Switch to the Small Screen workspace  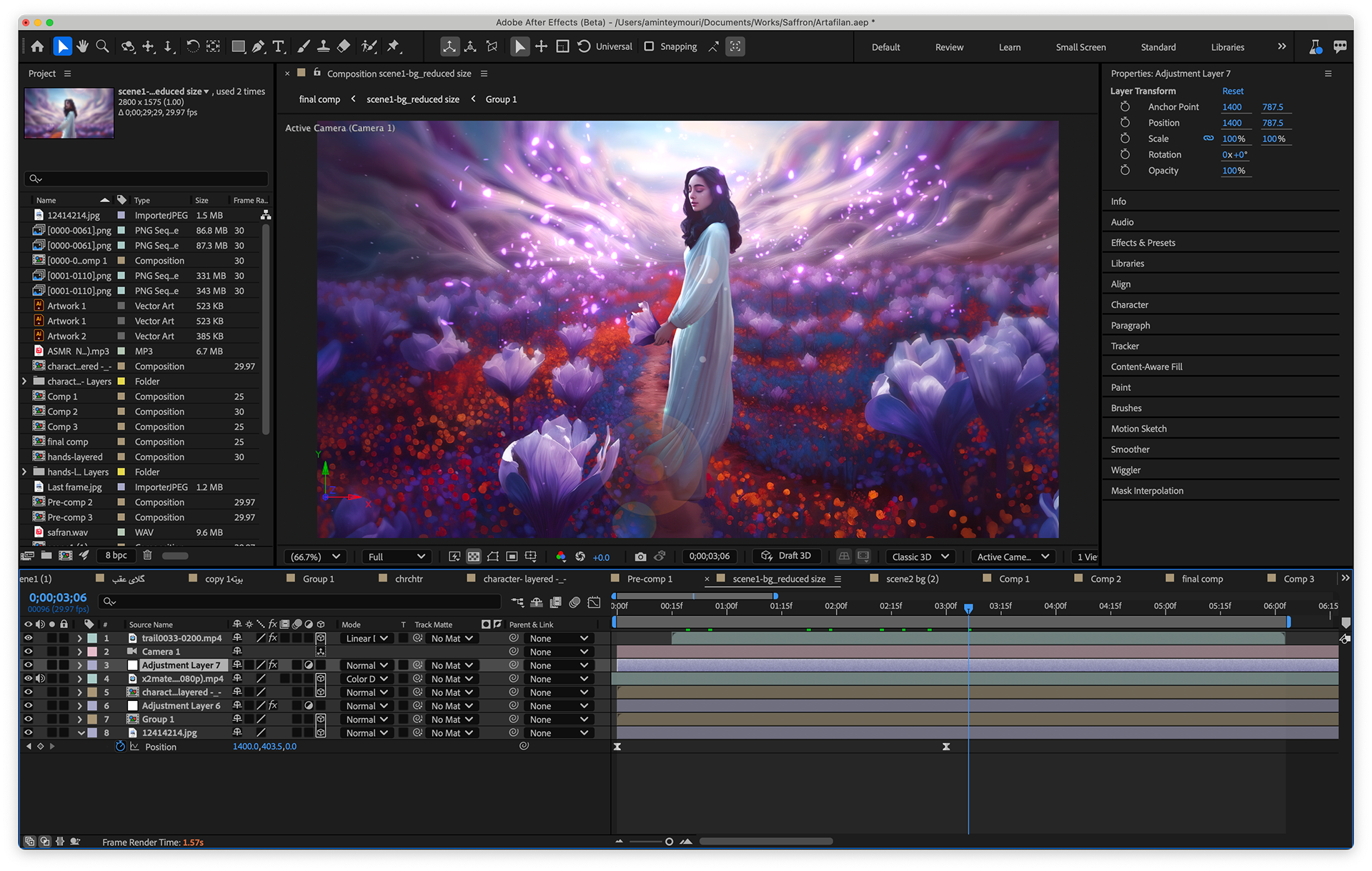click(1080, 47)
